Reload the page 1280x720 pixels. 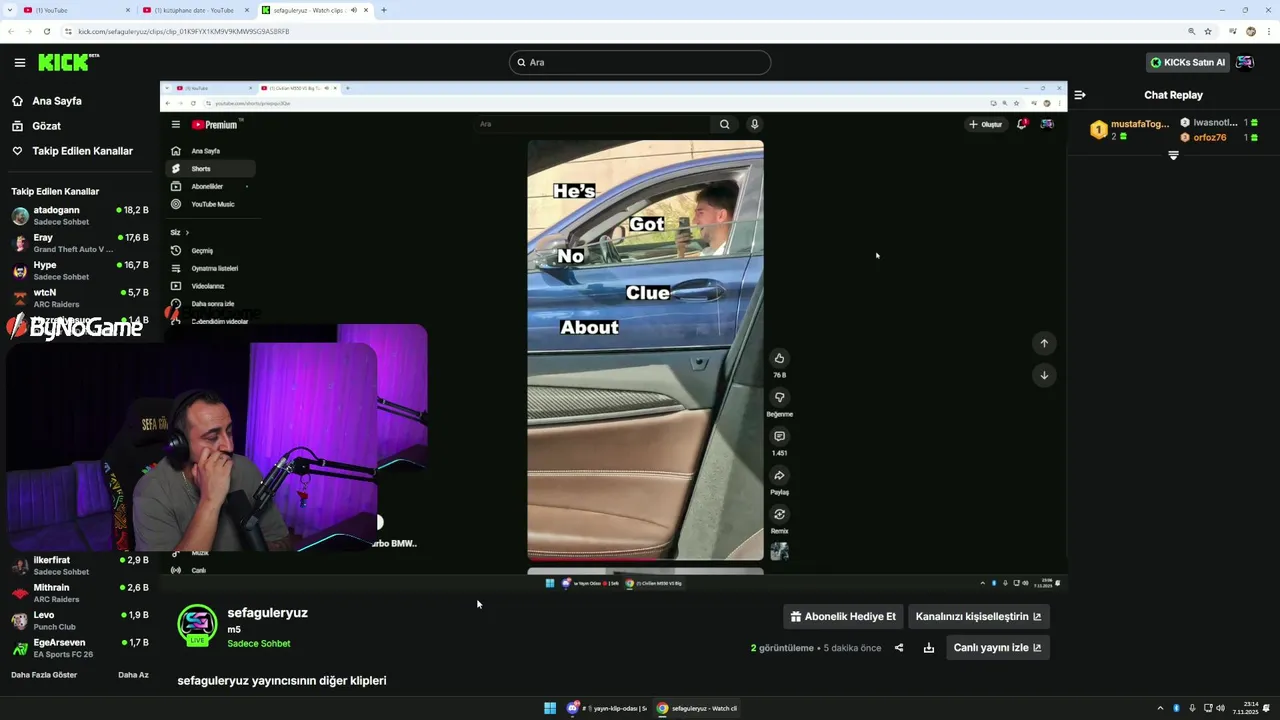[47, 32]
